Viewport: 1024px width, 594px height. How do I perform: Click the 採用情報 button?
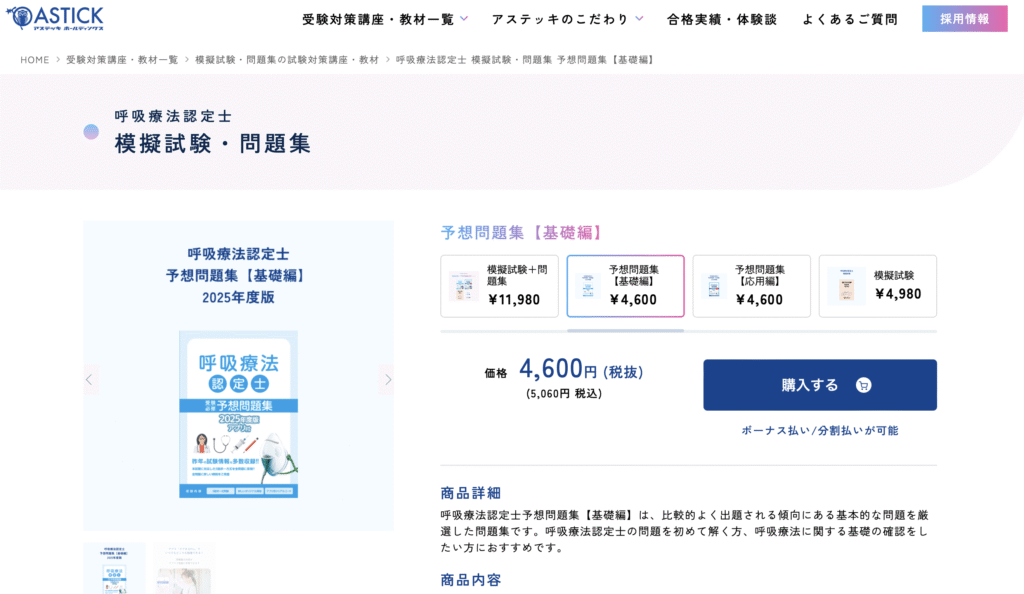964,19
